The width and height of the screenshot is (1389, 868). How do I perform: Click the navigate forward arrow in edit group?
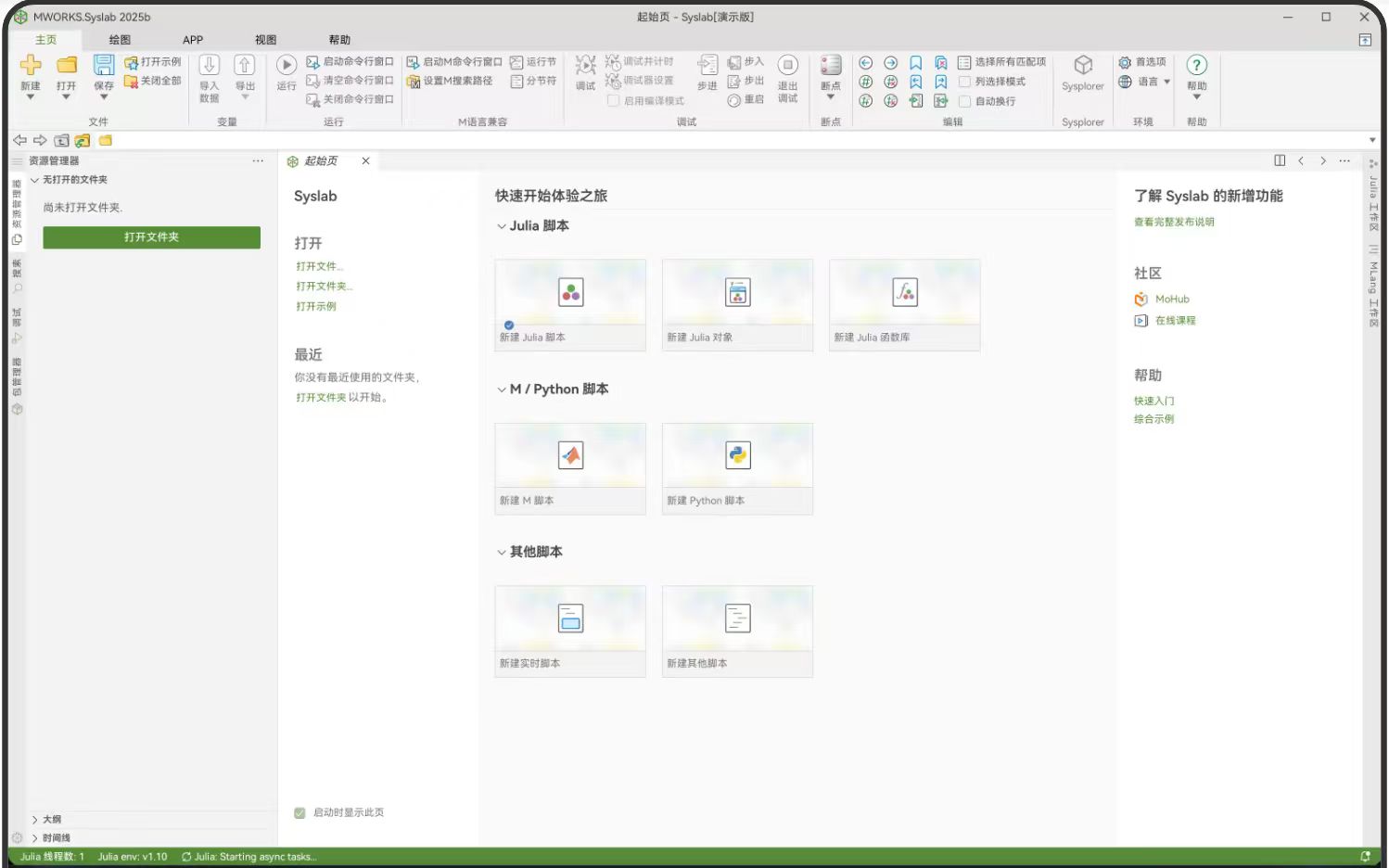(890, 63)
